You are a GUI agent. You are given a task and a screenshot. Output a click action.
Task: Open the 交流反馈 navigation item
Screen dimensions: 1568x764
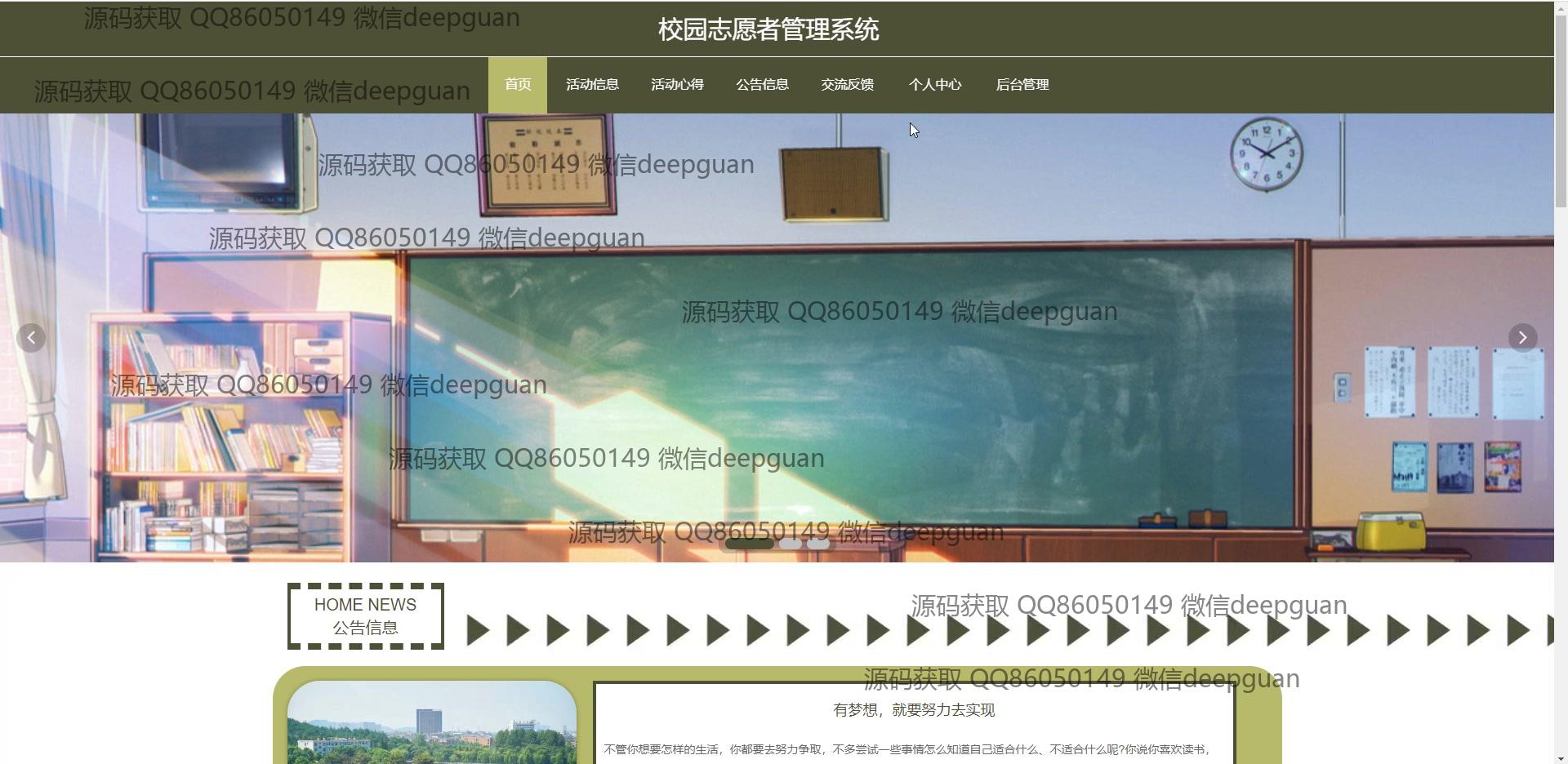tap(847, 85)
